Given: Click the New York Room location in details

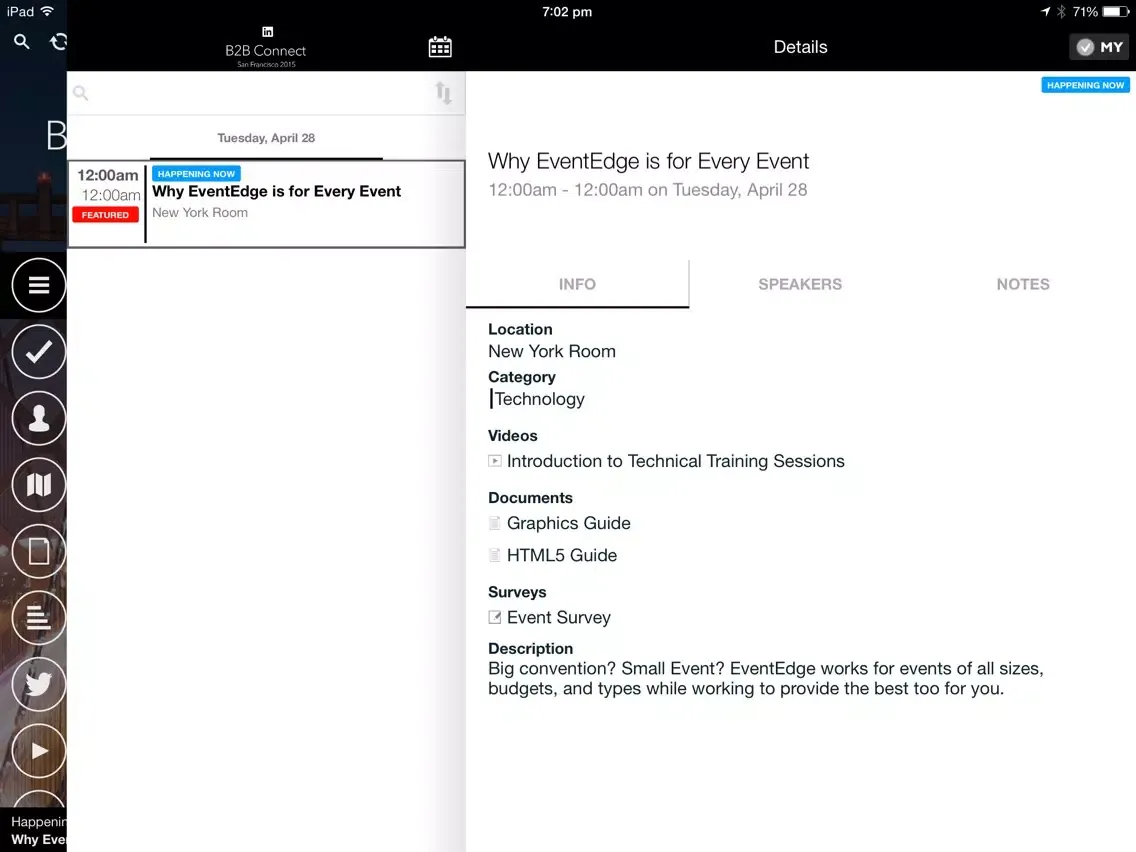Looking at the screenshot, I should (552, 351).
